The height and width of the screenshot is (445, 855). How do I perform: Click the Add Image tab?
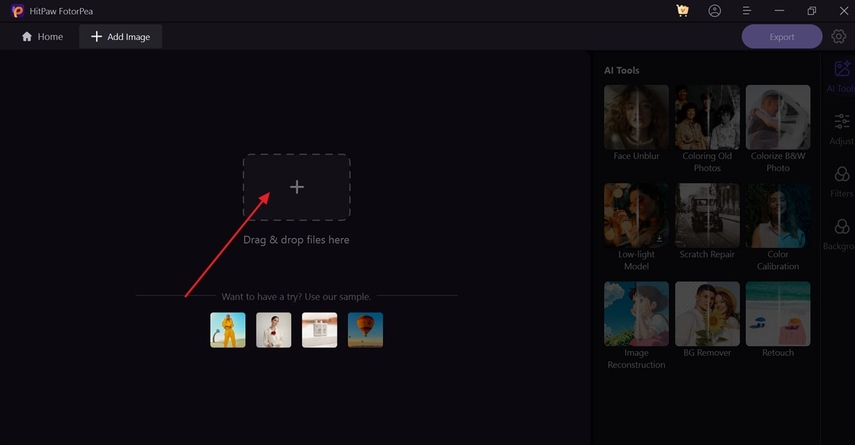click(x=120, y=37)
